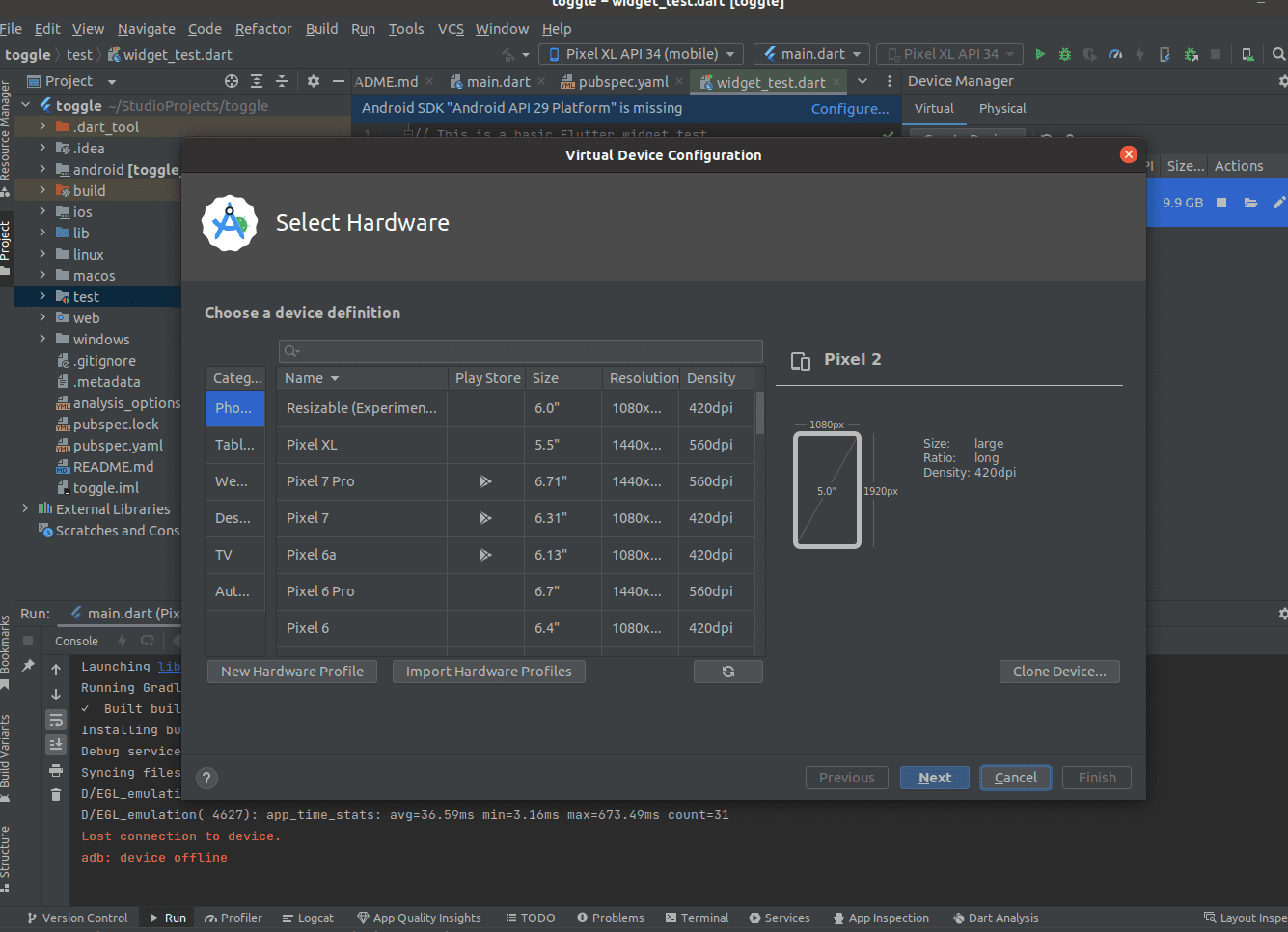Select the Pixel XL device row
The height and width of the screenshot is (932, 1288).
516,445
